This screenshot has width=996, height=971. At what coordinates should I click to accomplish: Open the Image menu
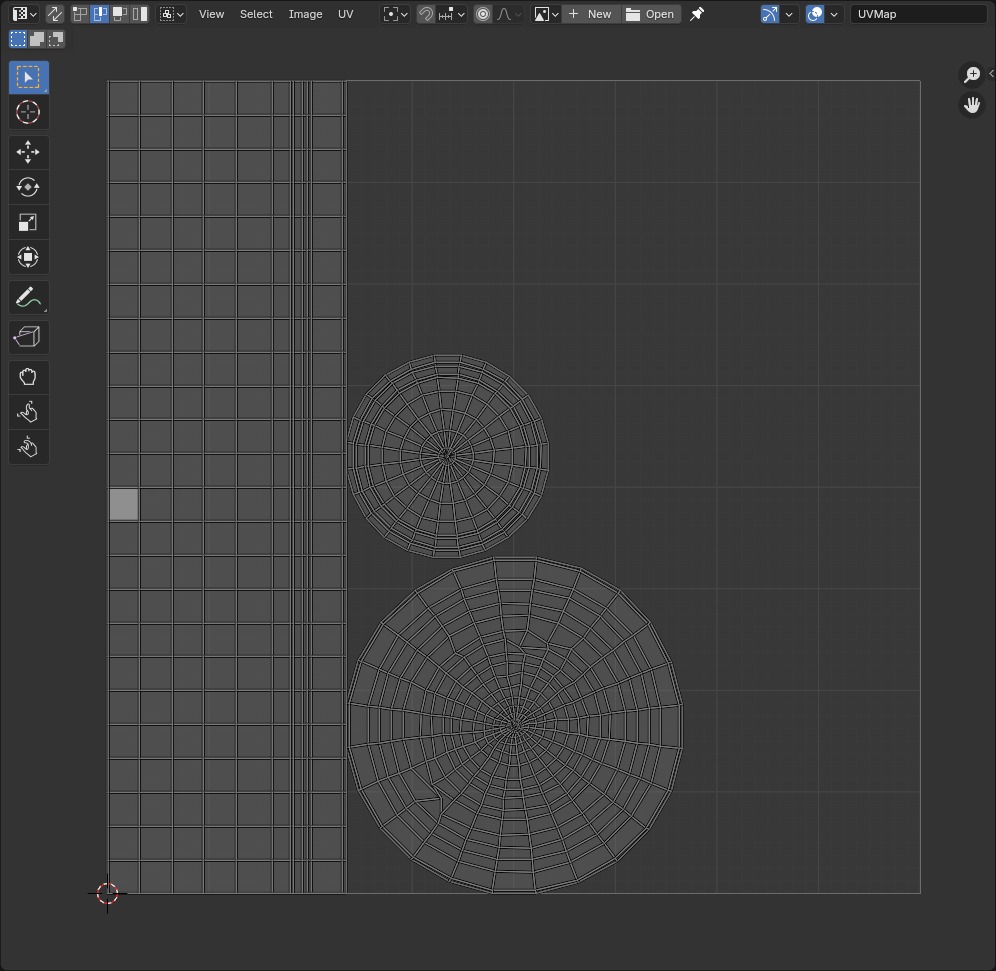point(306,14)
